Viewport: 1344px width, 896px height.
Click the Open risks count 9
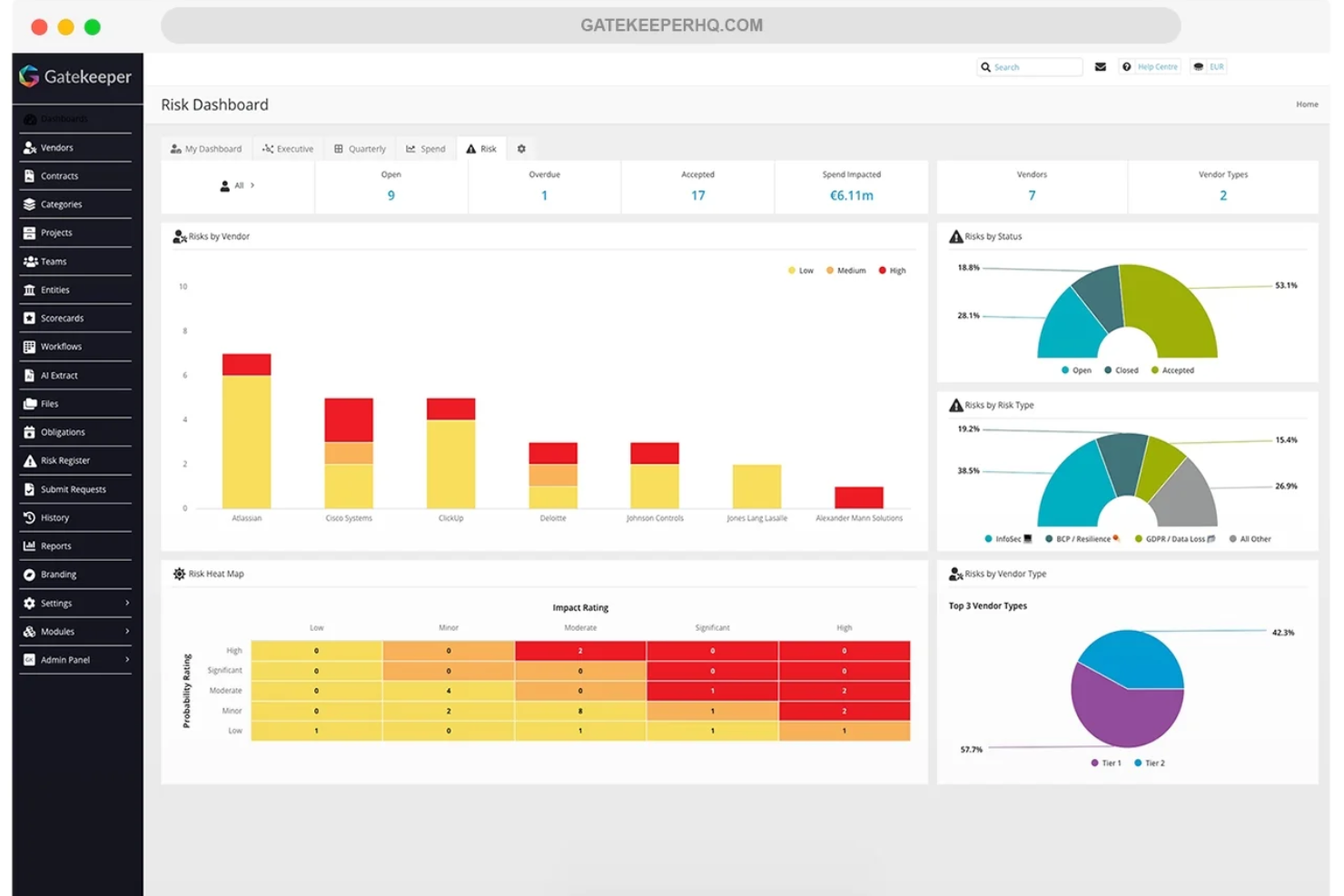click(391, 195)
